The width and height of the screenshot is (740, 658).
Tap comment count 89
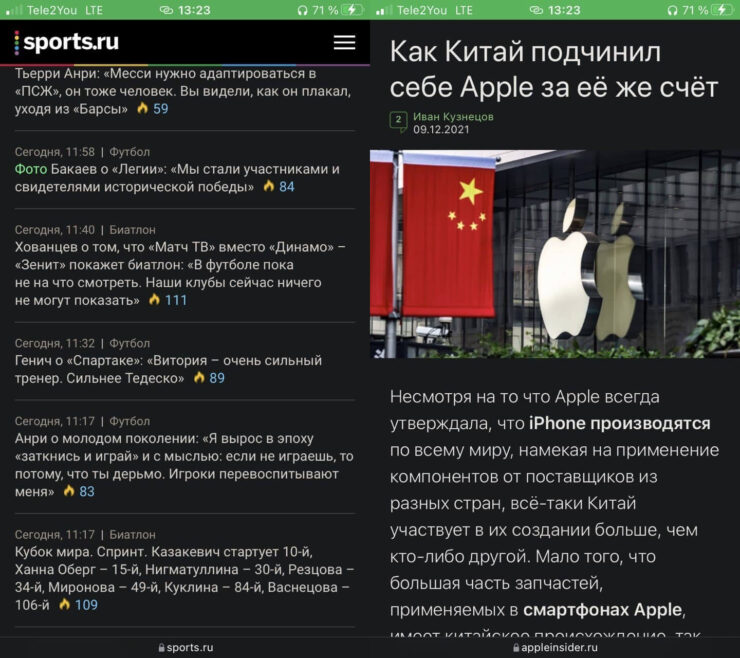tap(217, 378)
